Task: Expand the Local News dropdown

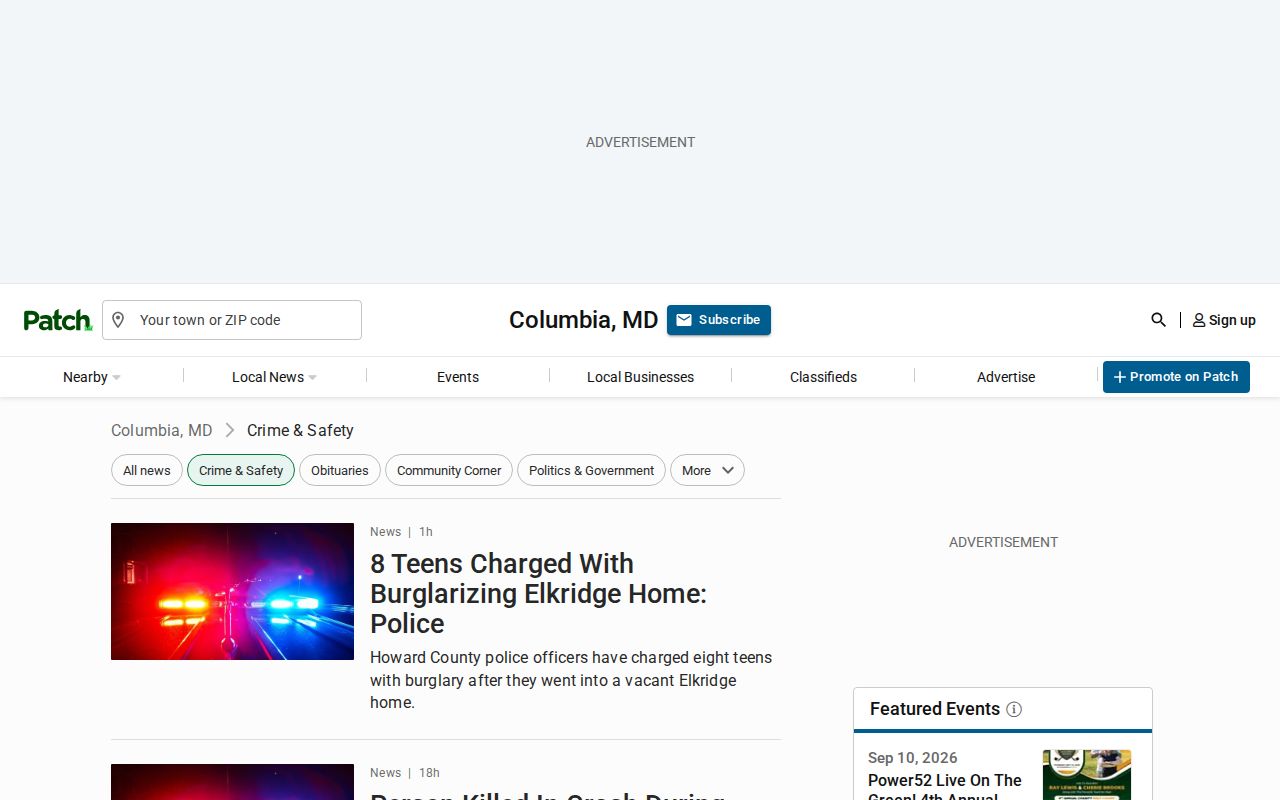Action: [x=275, y=377]
